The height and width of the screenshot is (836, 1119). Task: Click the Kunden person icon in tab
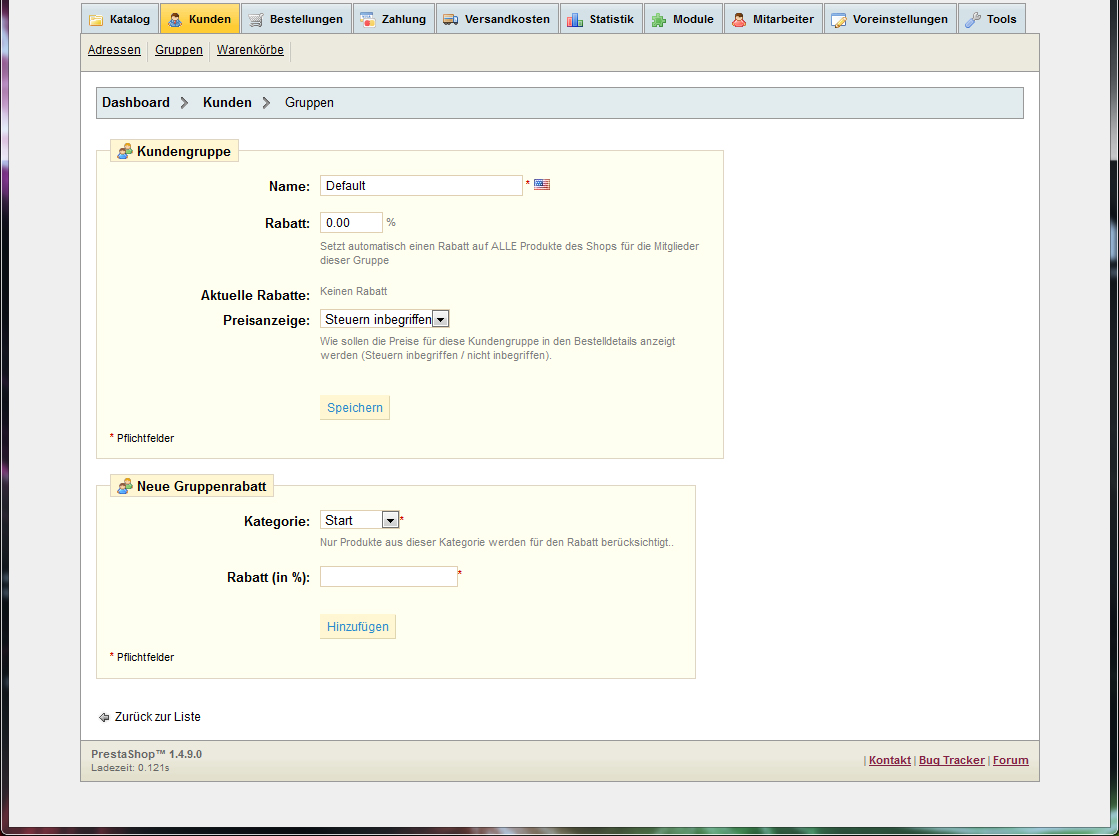click(175, 20)
